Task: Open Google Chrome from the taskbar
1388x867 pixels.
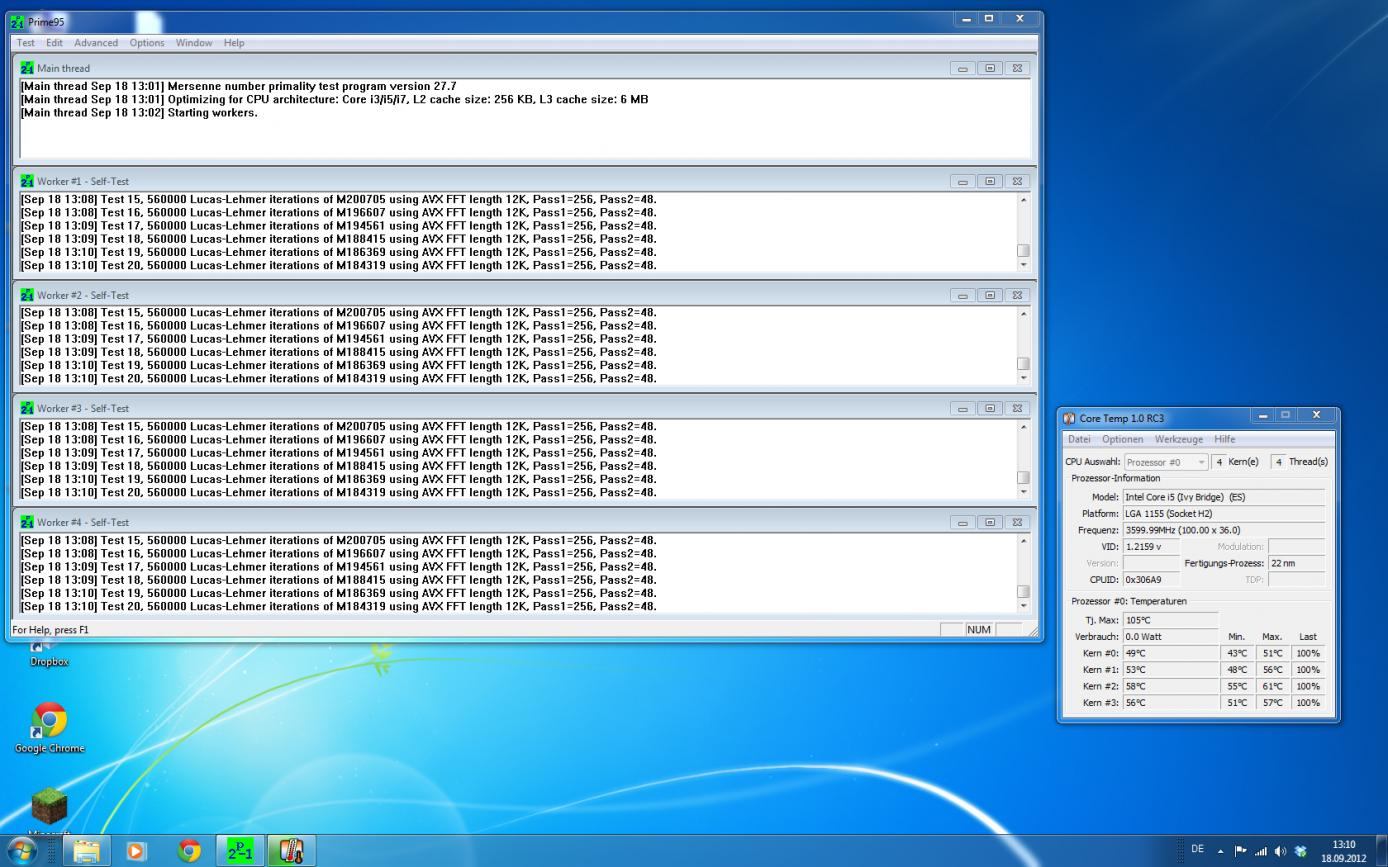Action: tap(188, 851)
